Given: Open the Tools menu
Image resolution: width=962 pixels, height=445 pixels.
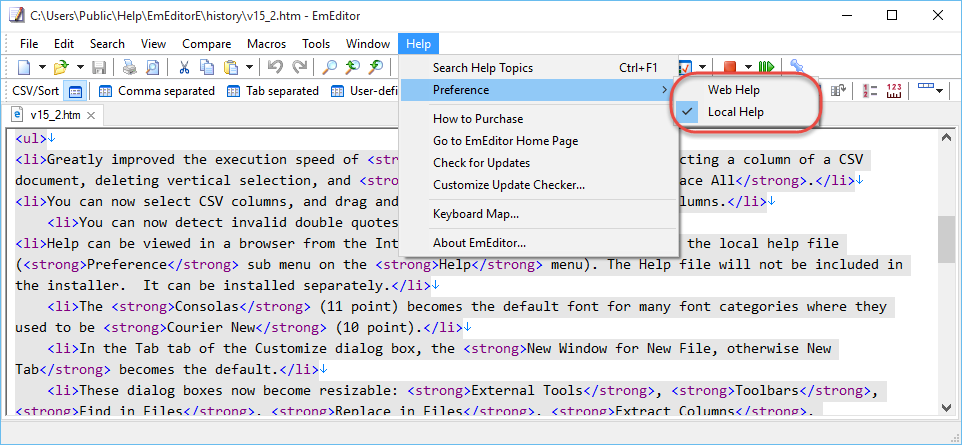Looking at the screenshot, I should point(316,44).
